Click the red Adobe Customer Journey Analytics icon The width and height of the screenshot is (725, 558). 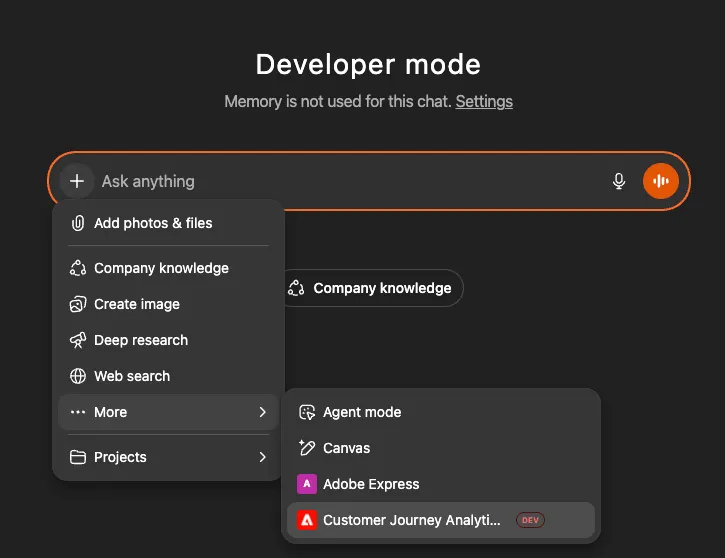[x=307, y=520]
